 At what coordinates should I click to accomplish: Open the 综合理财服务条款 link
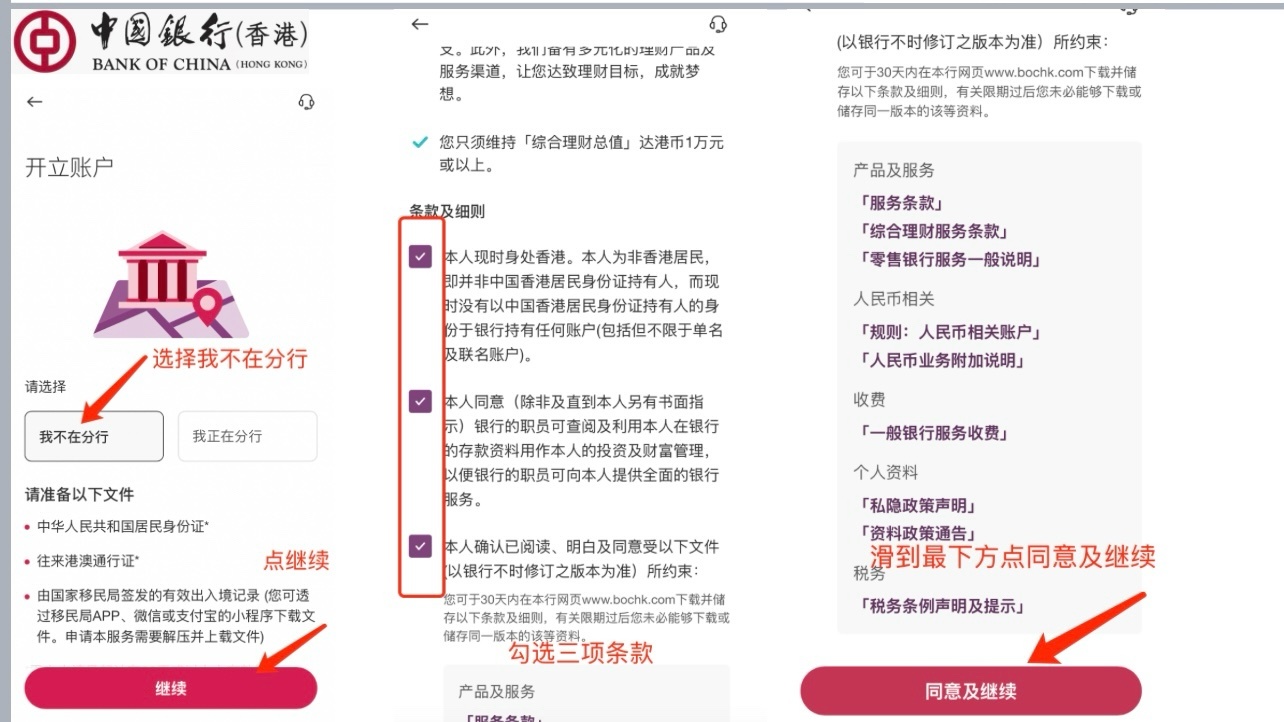932,231
